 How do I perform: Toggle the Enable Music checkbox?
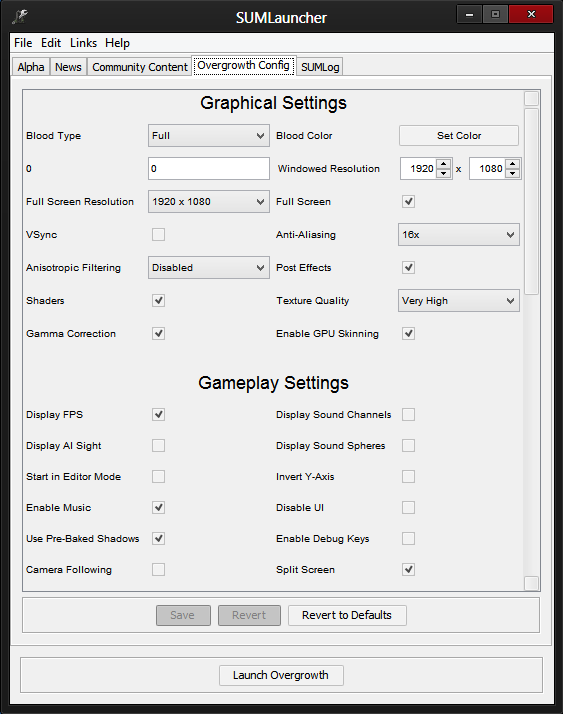pos(159,508)
